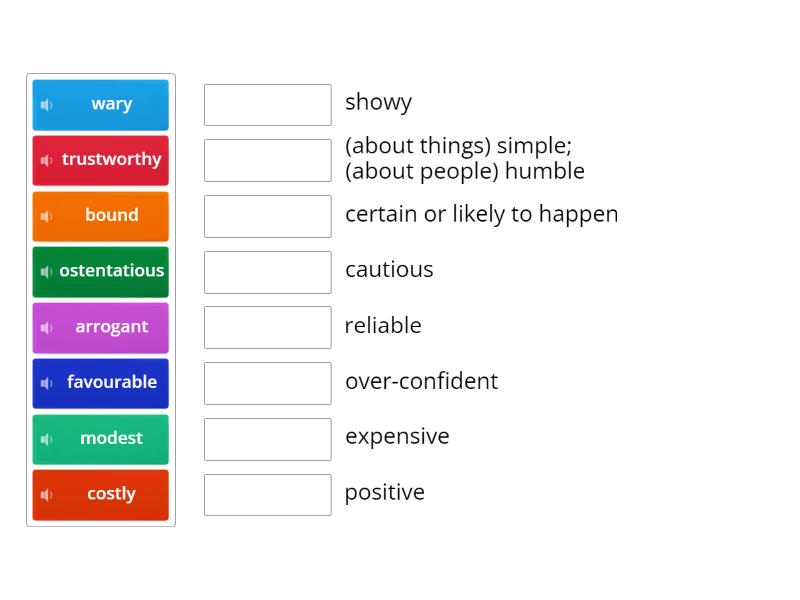The height and width of the screenshot is (600, 800).
Task: Play pronunciation of ostentatious
Action: (46, 272)
